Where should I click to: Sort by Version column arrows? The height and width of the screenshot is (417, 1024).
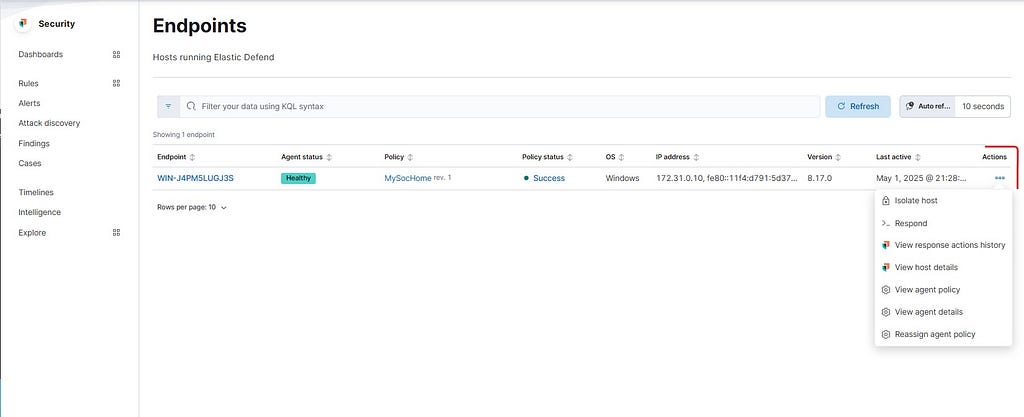(x=838, y=157)
